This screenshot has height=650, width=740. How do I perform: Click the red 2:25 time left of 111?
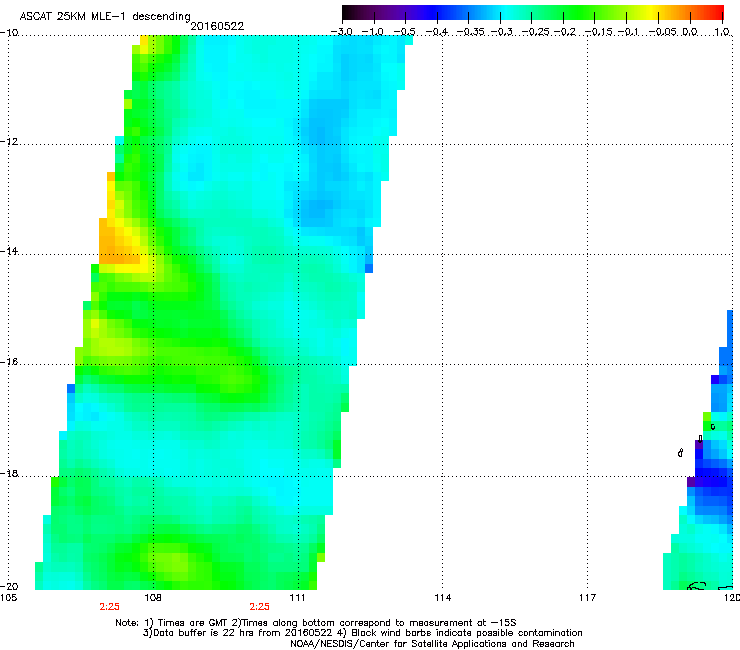coord(260,607)
